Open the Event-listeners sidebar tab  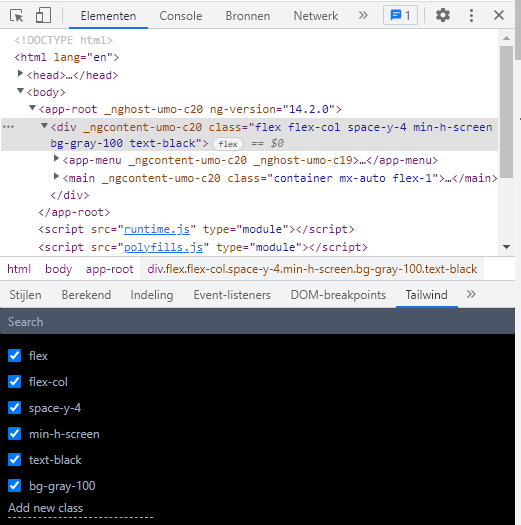pos(232,295)
